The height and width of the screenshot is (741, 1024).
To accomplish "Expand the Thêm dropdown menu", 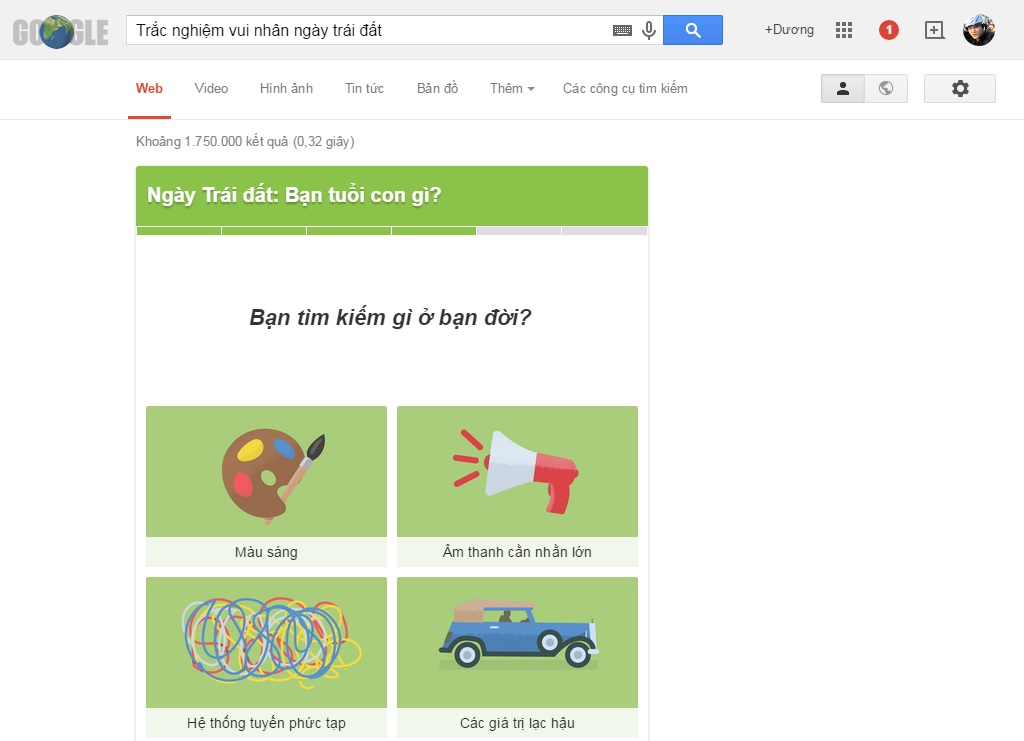I will click(512, 89).
